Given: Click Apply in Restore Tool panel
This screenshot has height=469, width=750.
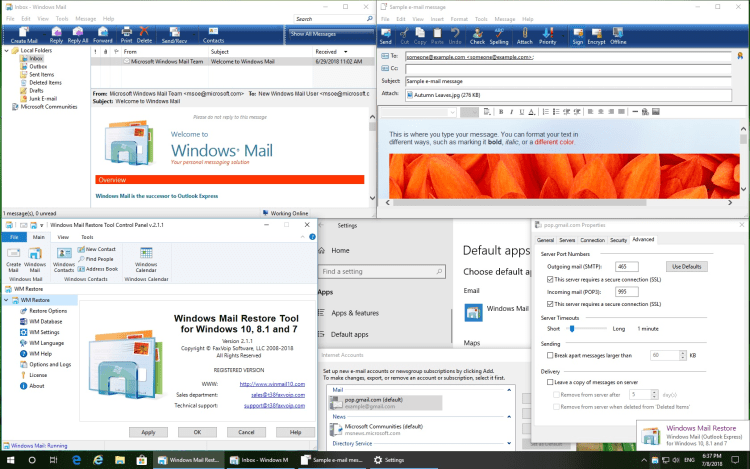Looking at the screenshot, I should click(x=148, y=432).
